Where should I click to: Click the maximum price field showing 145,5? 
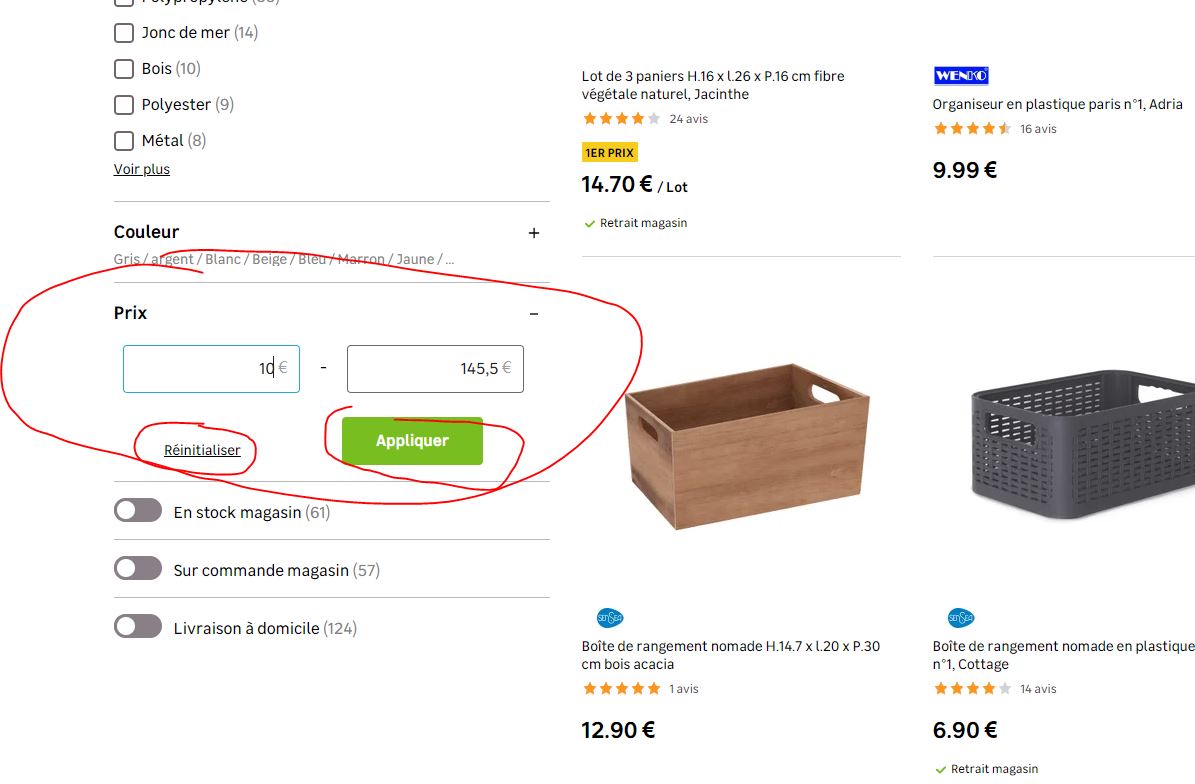[x=434, y=369]
